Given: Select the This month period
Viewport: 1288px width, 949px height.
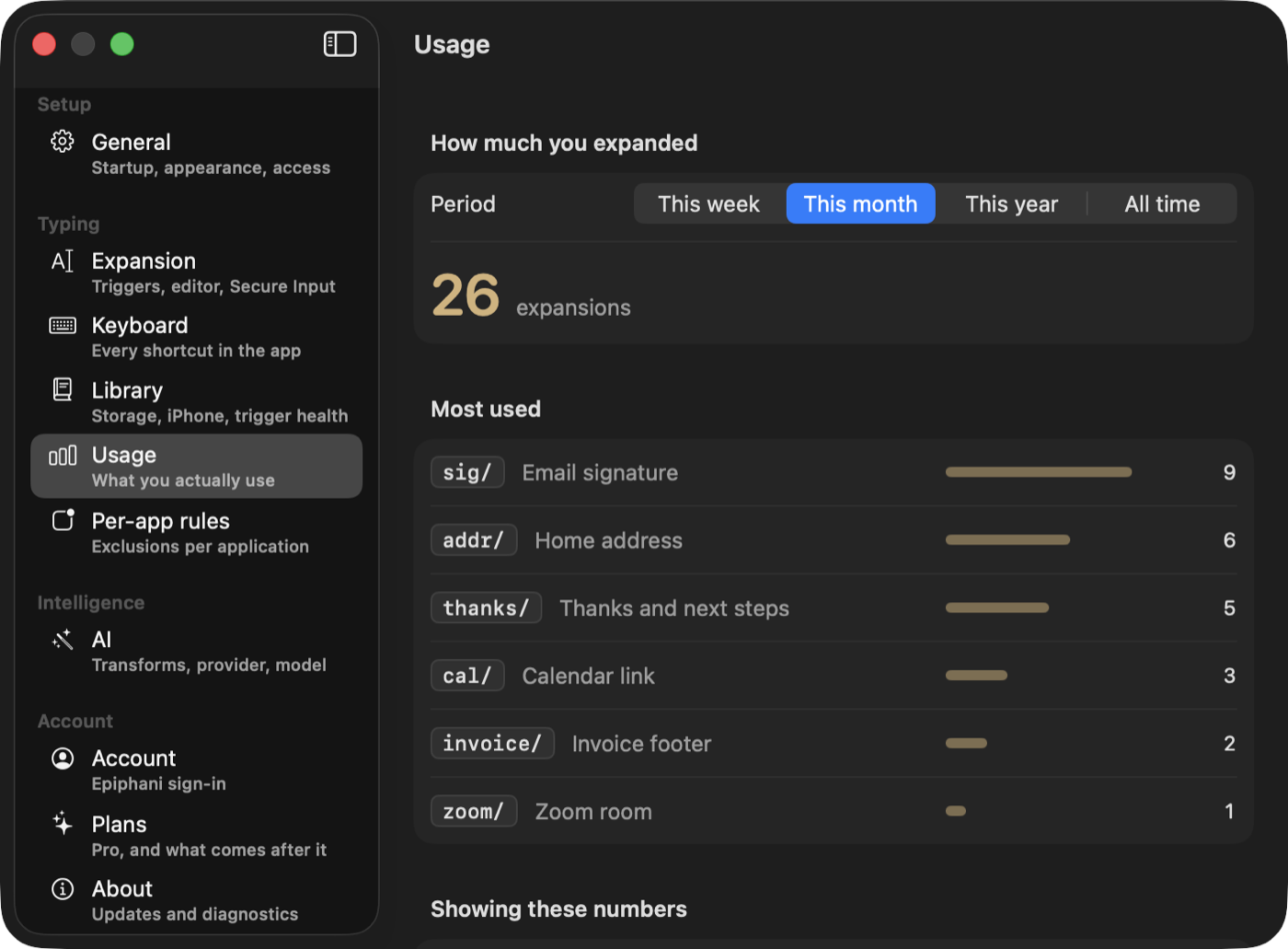Looking at the screenshot, I should (860, 203).
